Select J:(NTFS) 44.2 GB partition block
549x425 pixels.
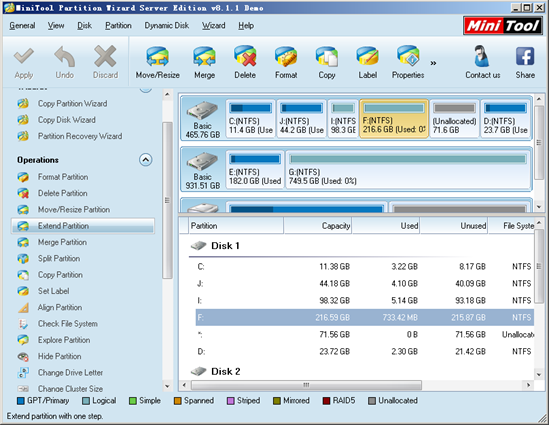point(301,119)
